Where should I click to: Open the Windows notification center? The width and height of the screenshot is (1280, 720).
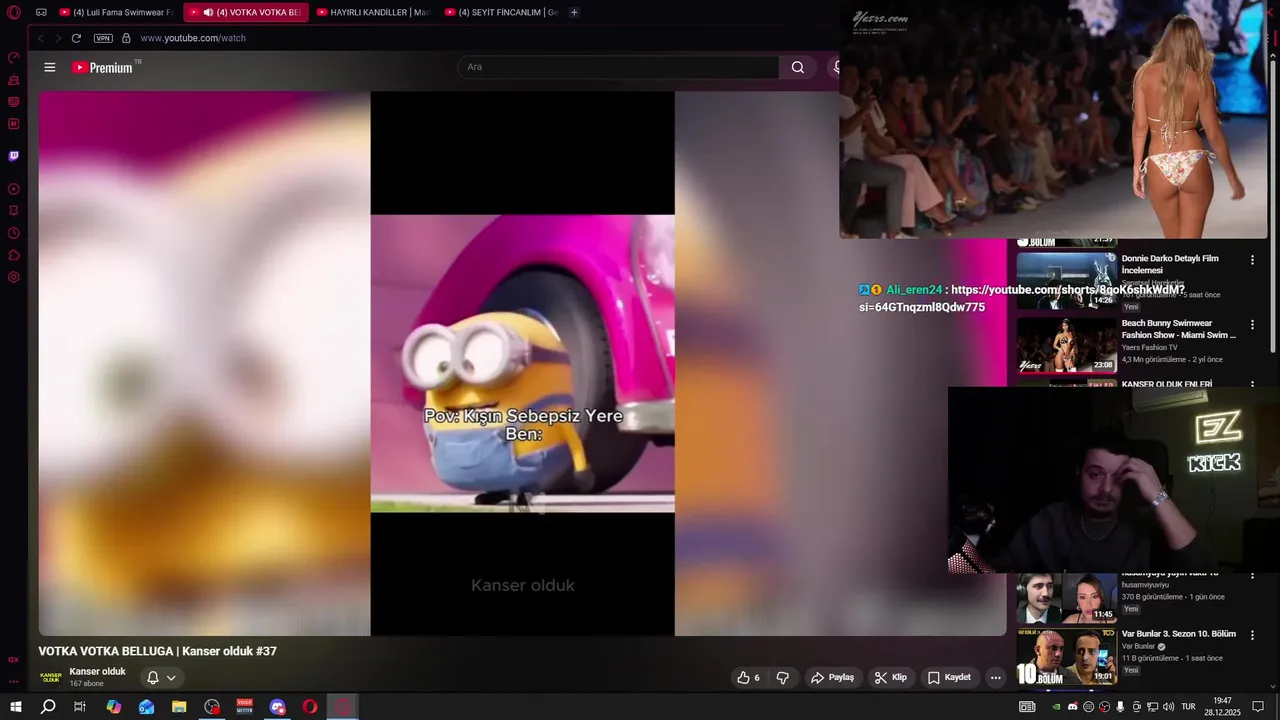1258,707
